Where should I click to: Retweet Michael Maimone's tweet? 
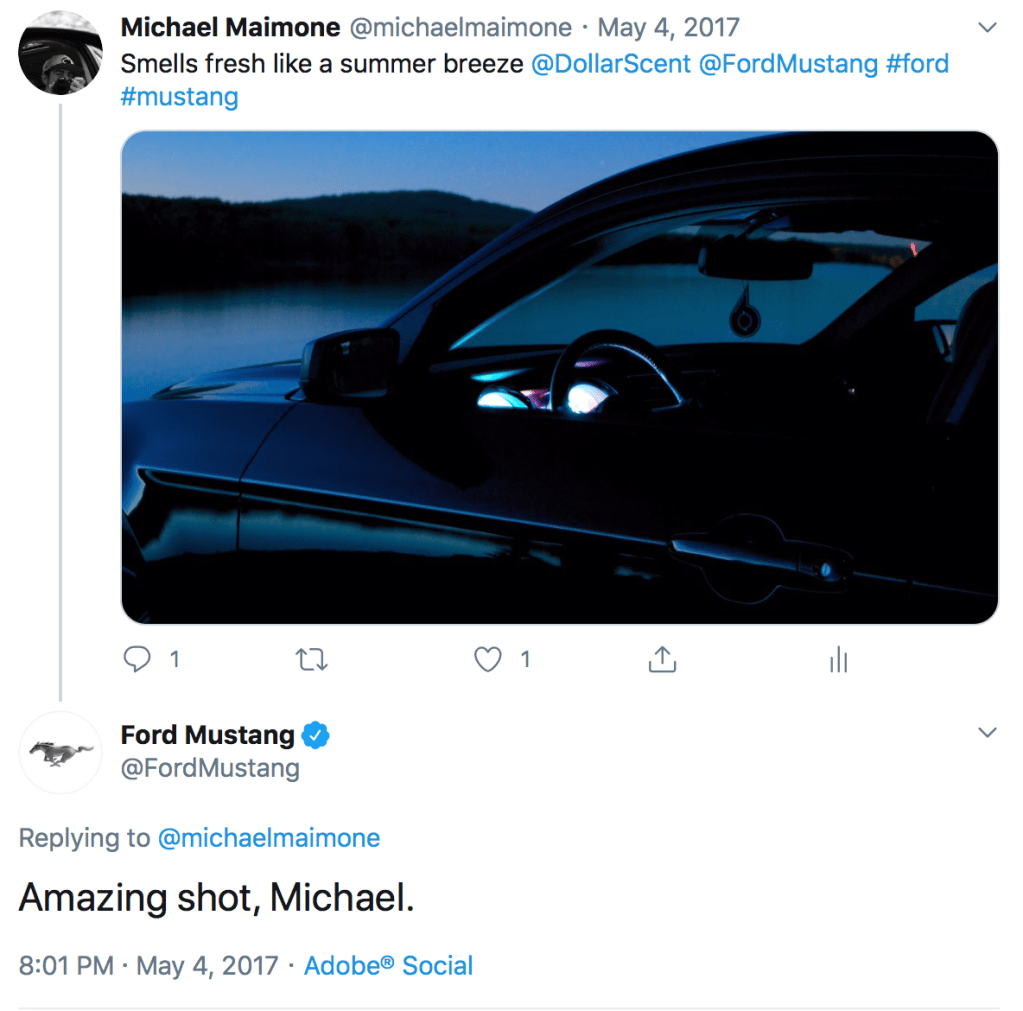(x=313, y=660)
